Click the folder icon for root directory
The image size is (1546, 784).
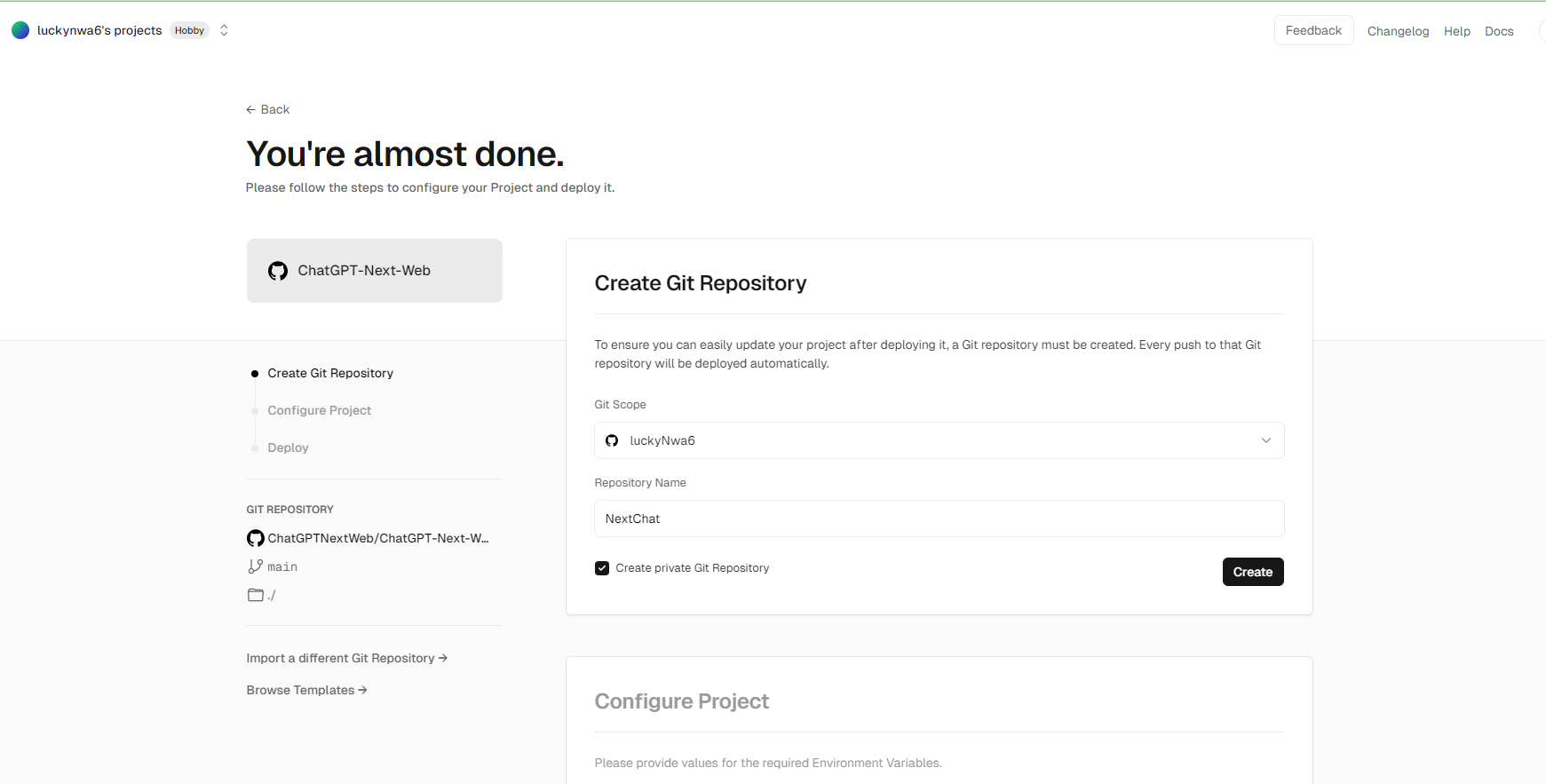coord(256,595)
